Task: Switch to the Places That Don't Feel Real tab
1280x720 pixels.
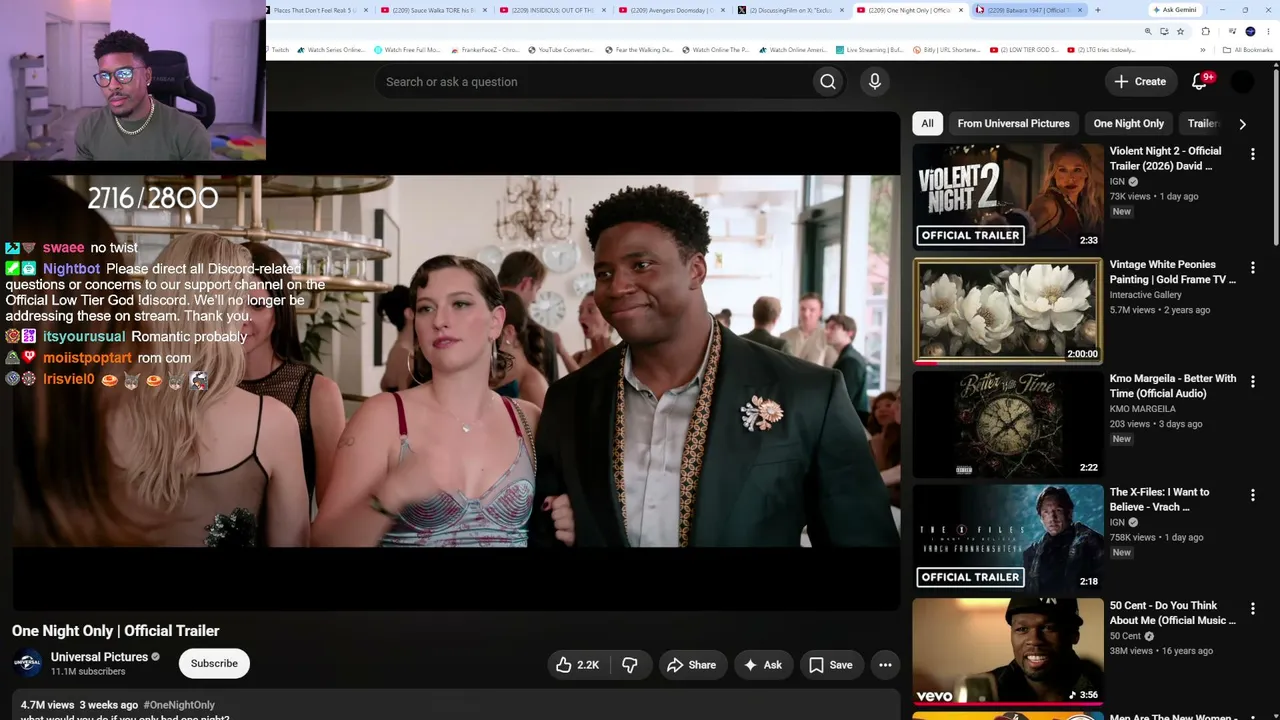Action: [x=314, y=10]
